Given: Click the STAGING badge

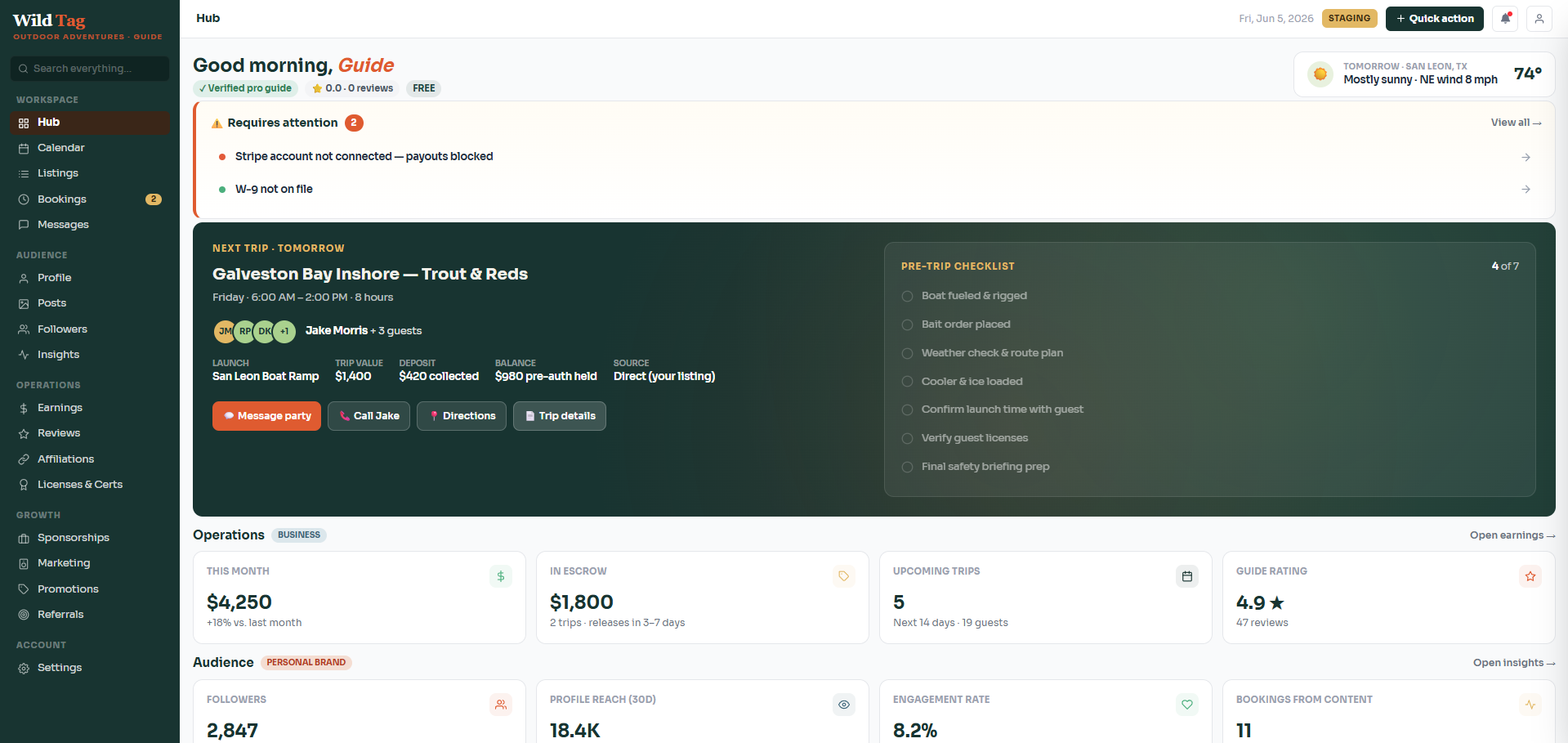Looking at the screenshot, I should coord(1349,18).
